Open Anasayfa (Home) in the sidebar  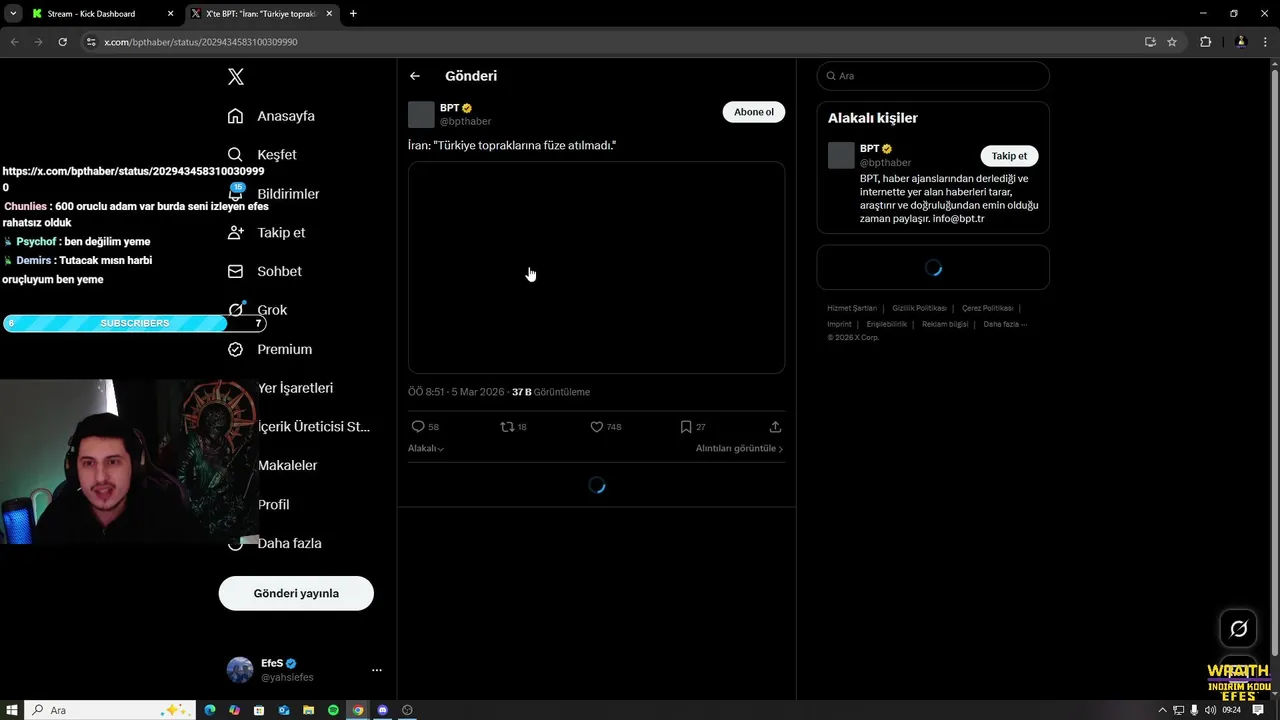pos(271,116)
